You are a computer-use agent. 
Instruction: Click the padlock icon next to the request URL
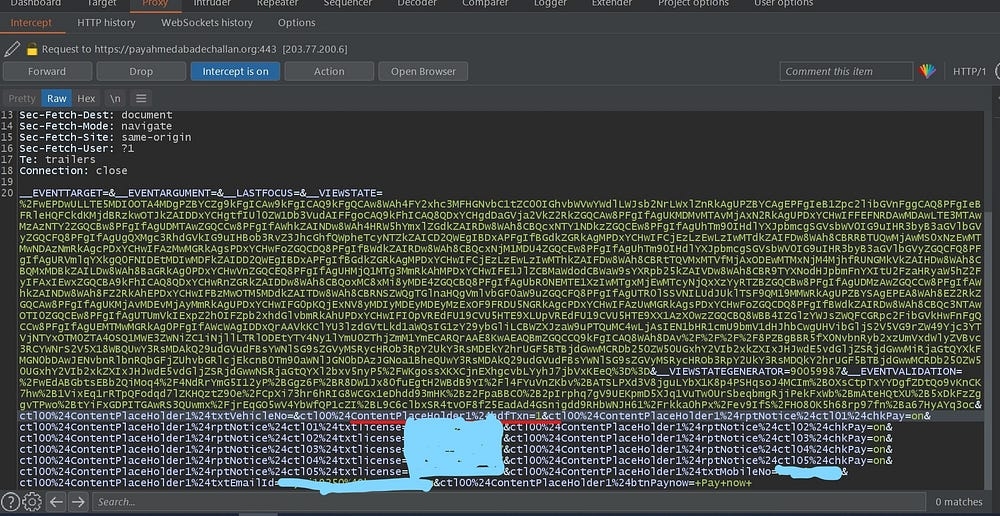point(32,48)
